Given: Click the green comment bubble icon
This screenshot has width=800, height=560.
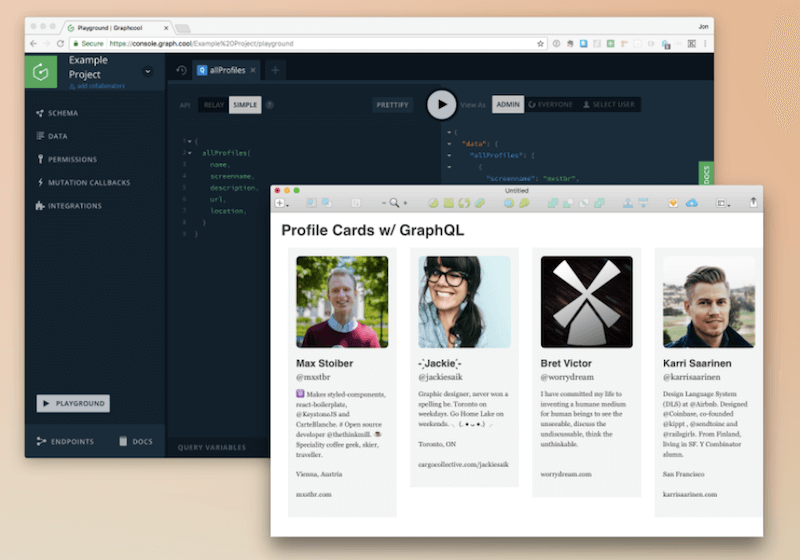Looking at the screenshot, I should coord(524,203).
